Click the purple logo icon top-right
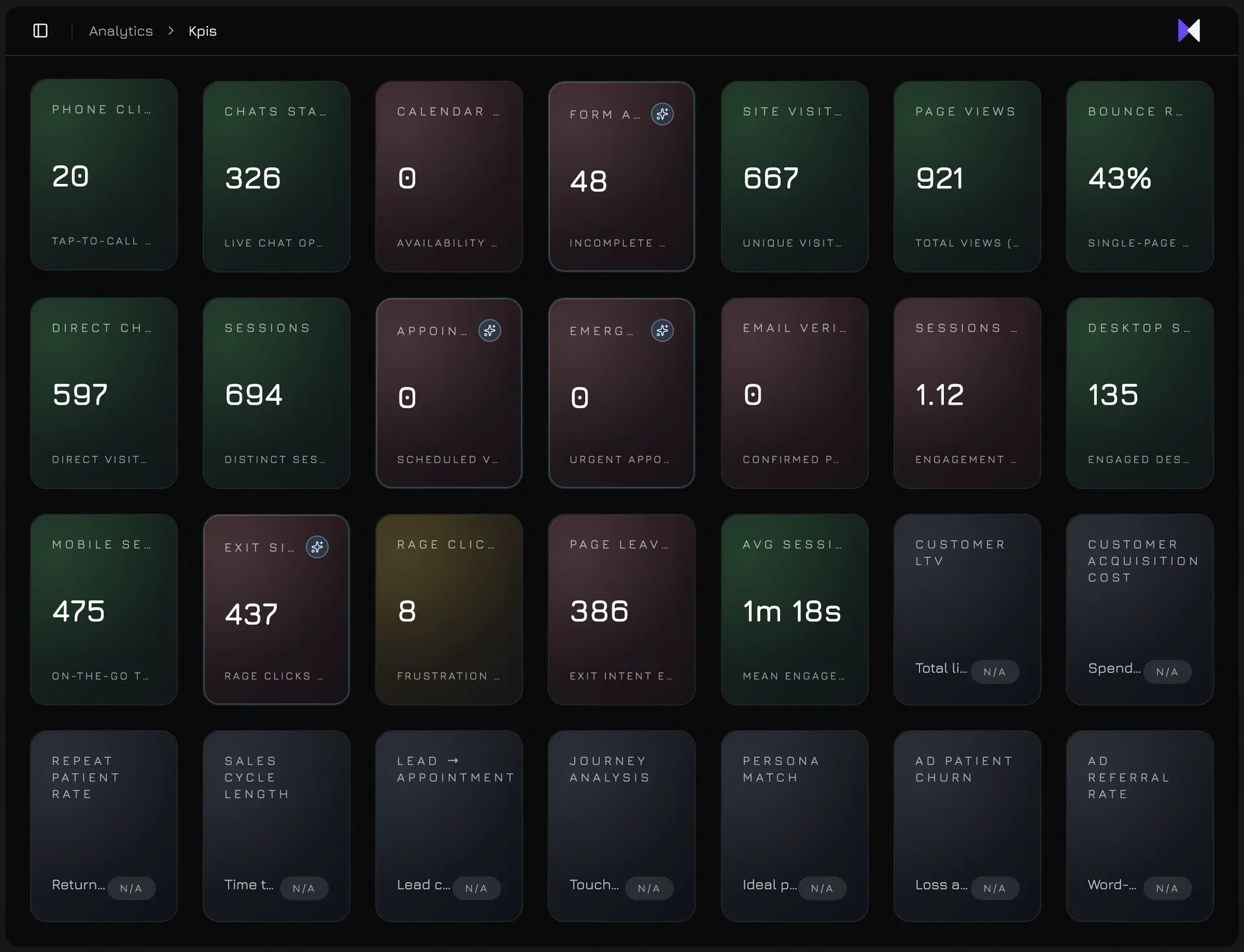 pyautogui.click(x=1190, y=30)
